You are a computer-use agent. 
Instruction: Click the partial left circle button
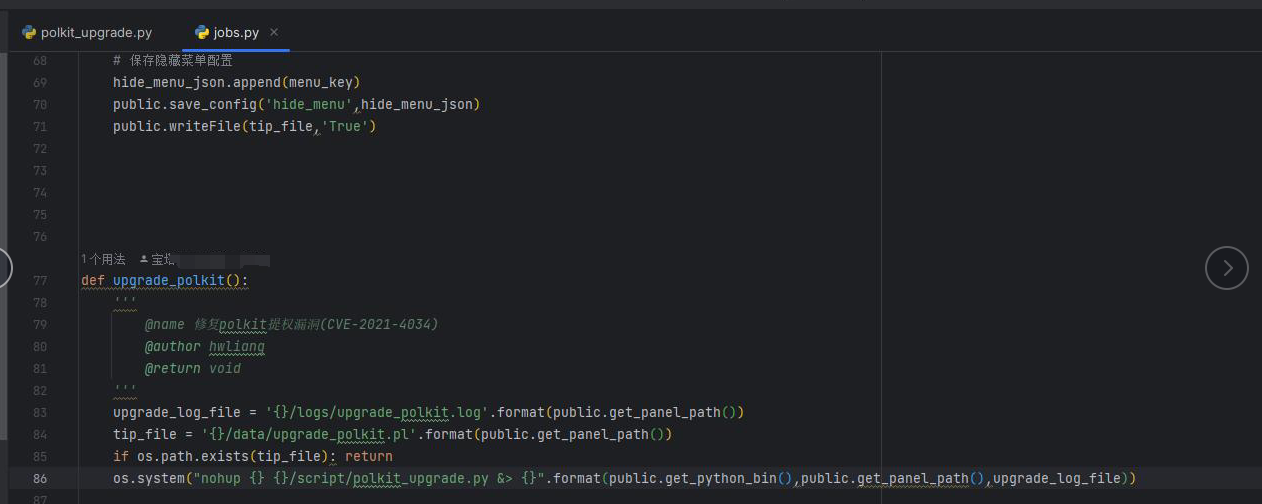coord(5,268)
